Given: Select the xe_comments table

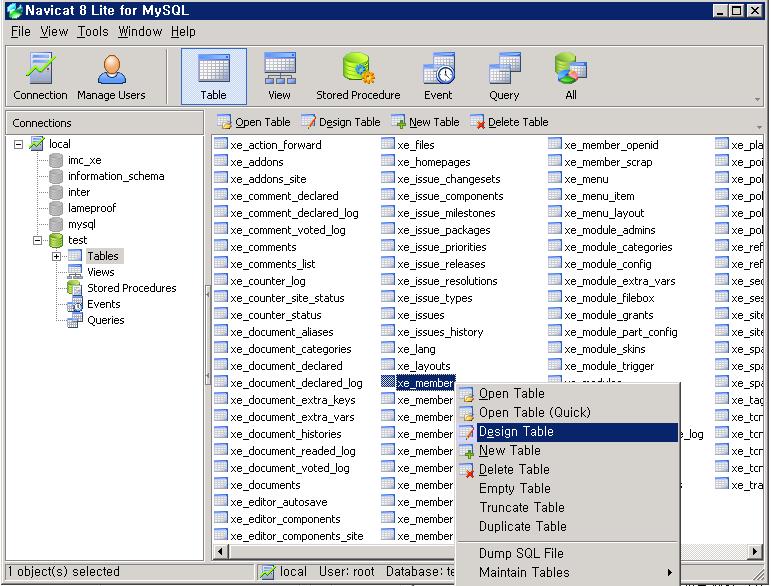Looking at the screenshot, I should coord(263,247).
